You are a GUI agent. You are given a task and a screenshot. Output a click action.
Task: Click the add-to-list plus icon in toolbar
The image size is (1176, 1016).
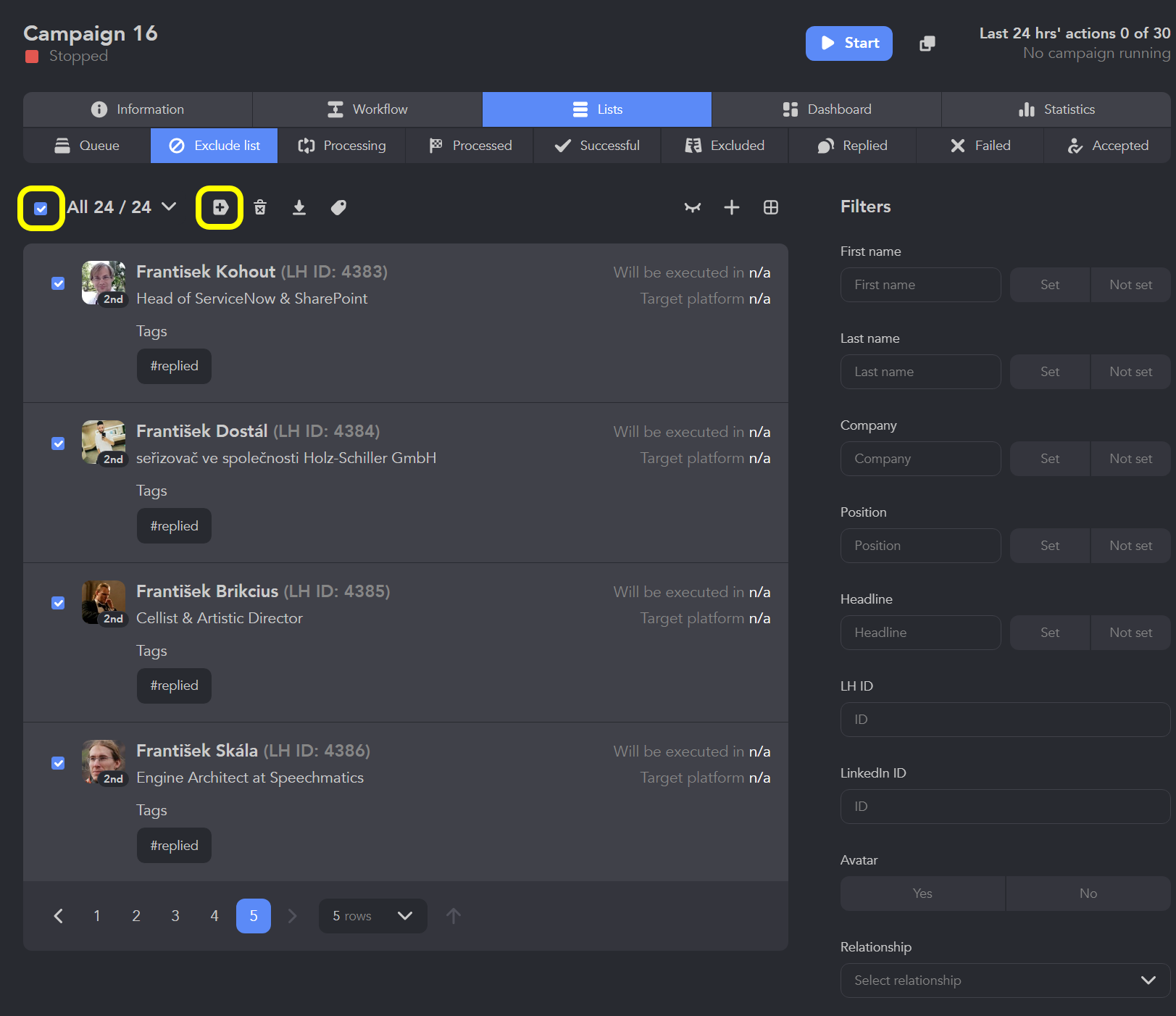coord(220,208)
